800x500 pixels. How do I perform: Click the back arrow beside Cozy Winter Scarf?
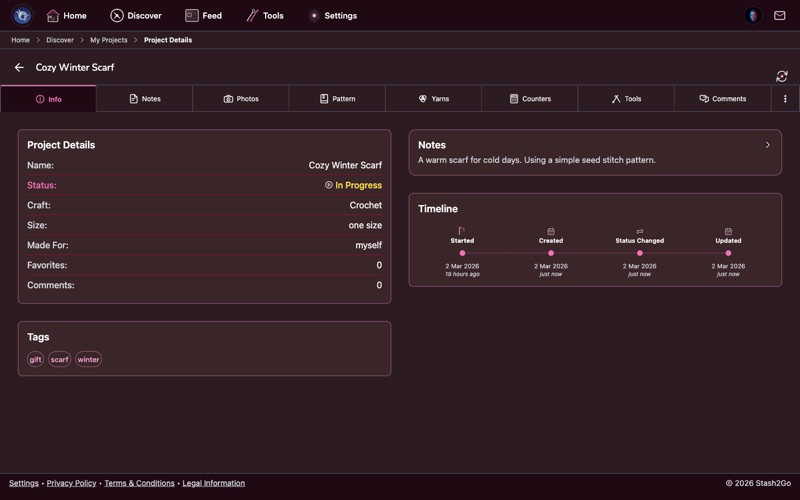click(19, 67)
